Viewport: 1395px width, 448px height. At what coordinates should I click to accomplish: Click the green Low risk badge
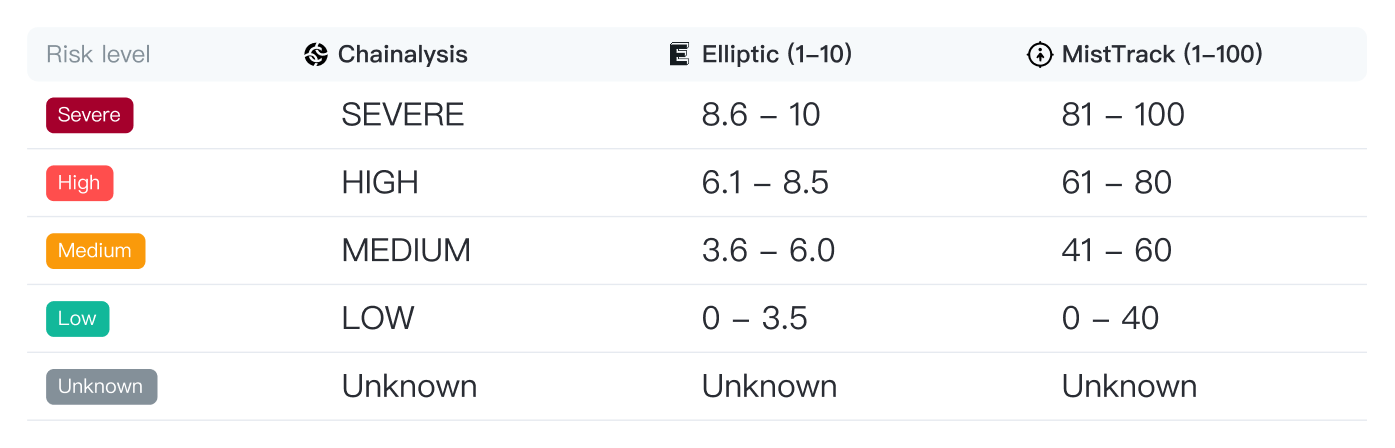pyautogui.click(x=77, y=319)
